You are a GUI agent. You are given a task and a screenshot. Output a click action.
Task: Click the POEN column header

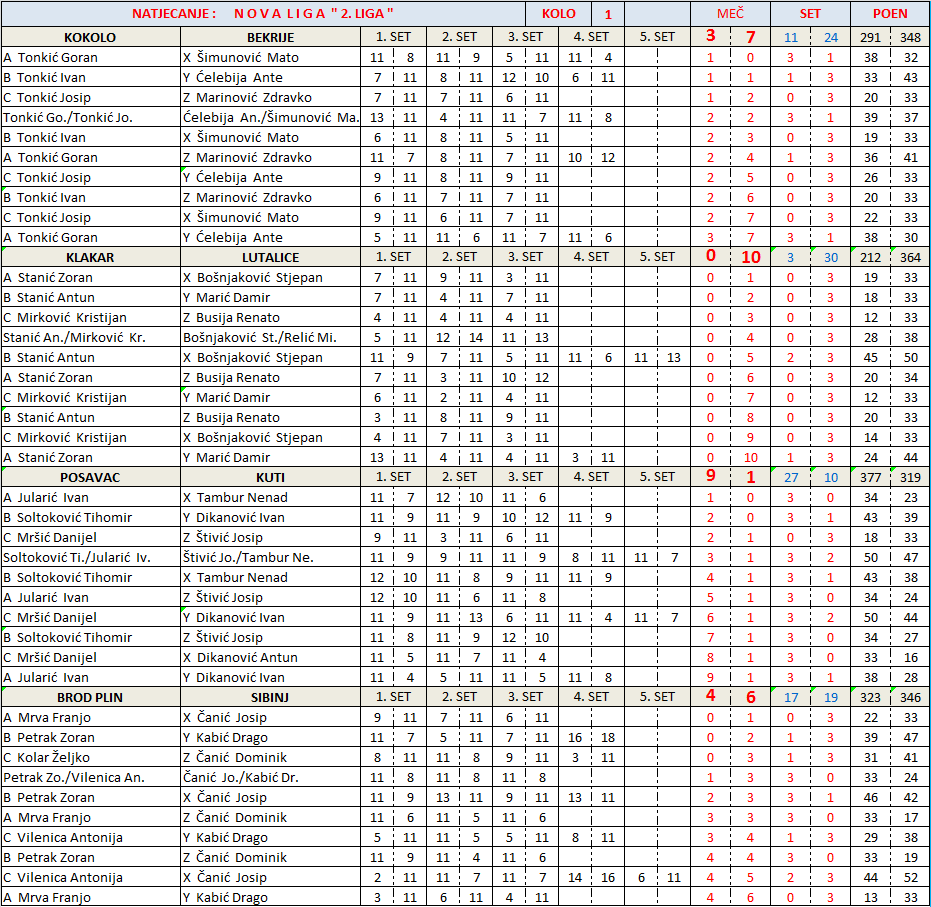pyautogui.click(x=890, y=14)
